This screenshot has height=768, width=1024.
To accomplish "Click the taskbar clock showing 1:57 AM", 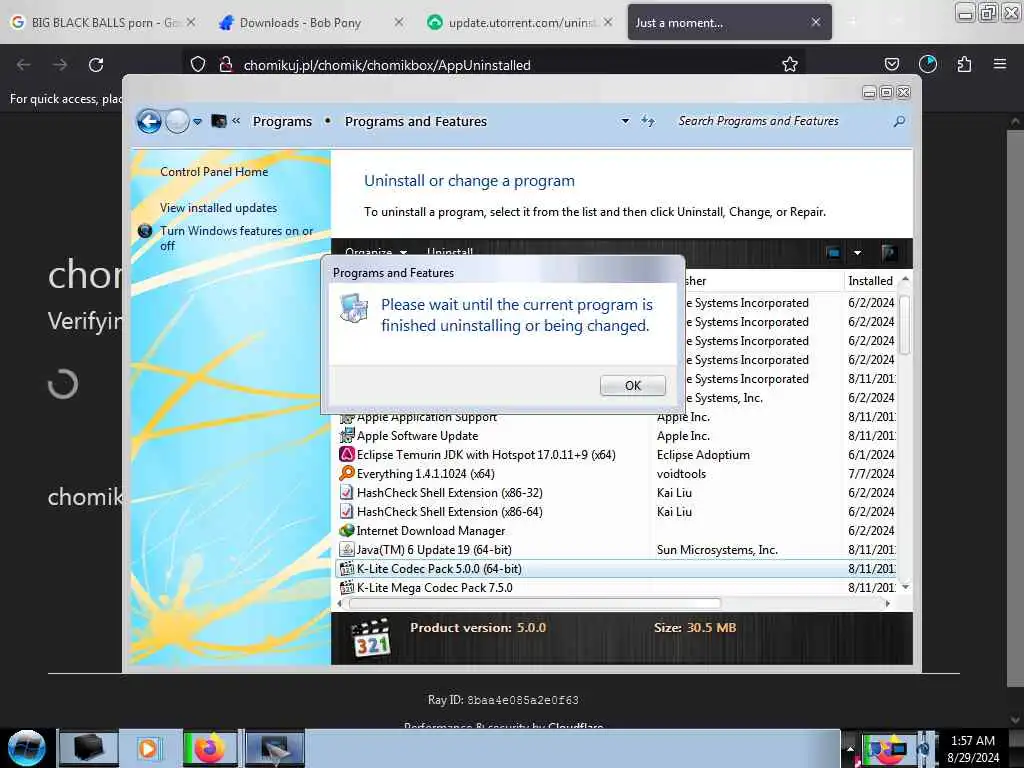I will 973,749.
